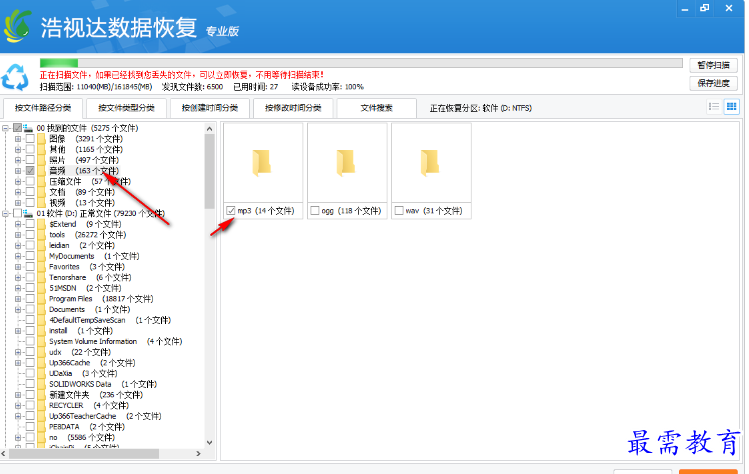This screenshot has width=749, height=474.
Task: Click the 暂停扫描 button
Action: (714, 65)
